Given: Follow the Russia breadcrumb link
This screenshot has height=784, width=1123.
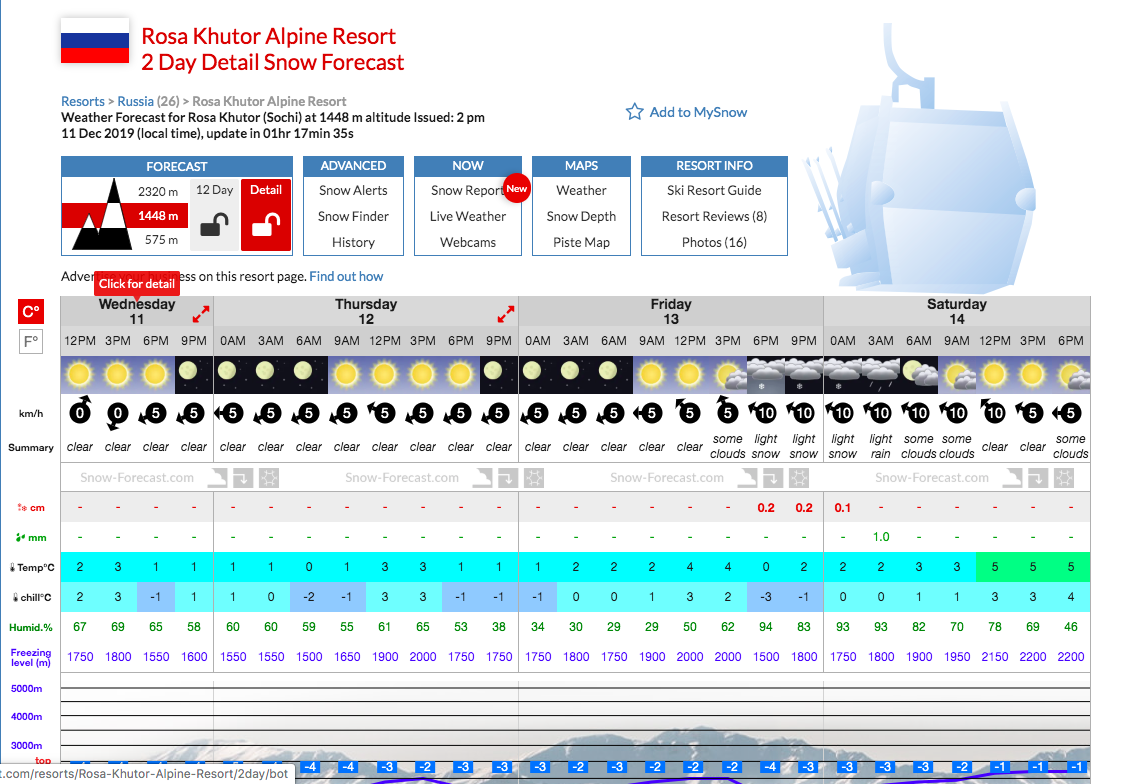Looking at the screenshot, I should point(135,102).
